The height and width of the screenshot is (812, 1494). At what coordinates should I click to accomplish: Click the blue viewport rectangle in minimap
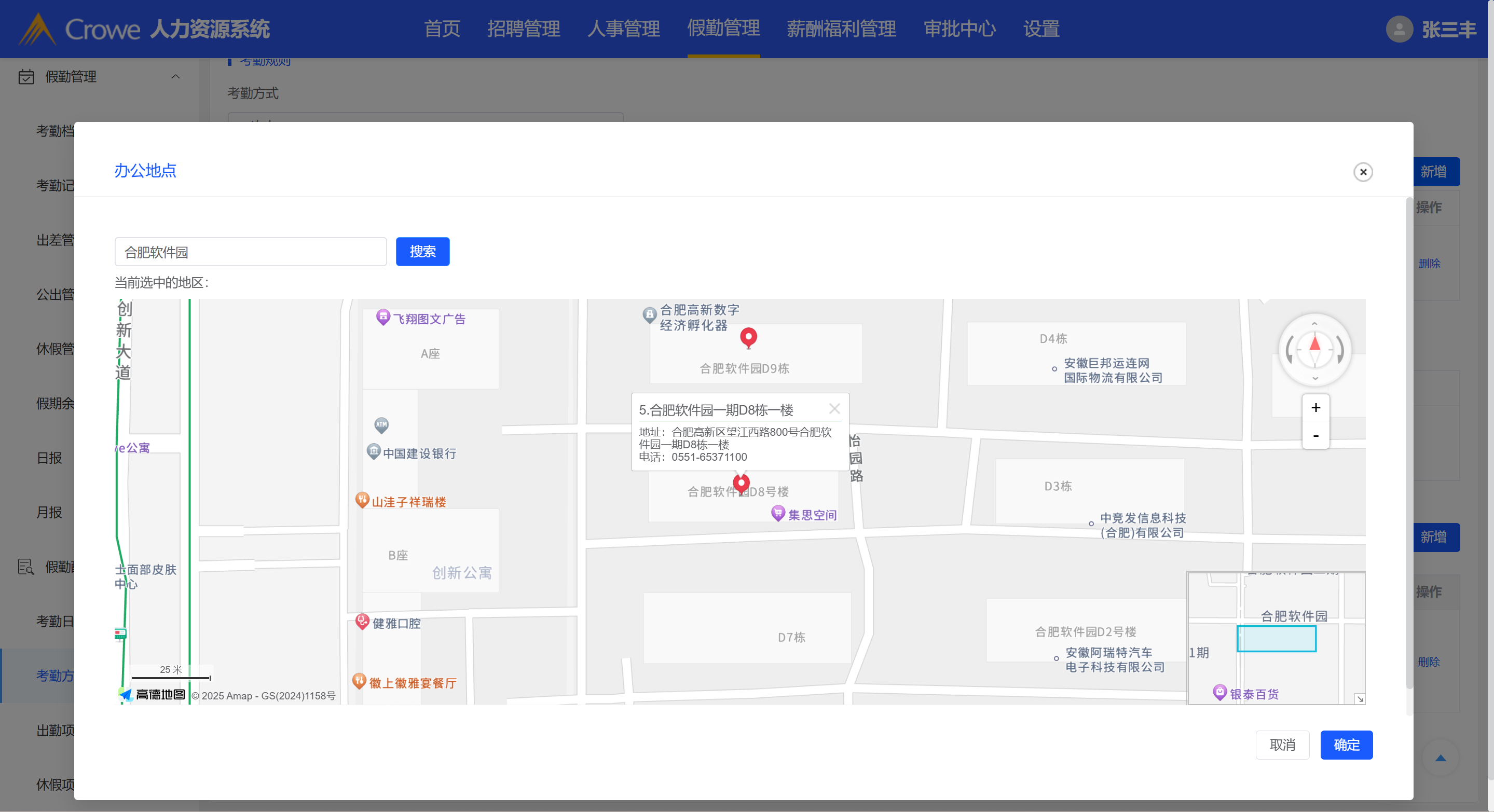[x=1277, y=639]
